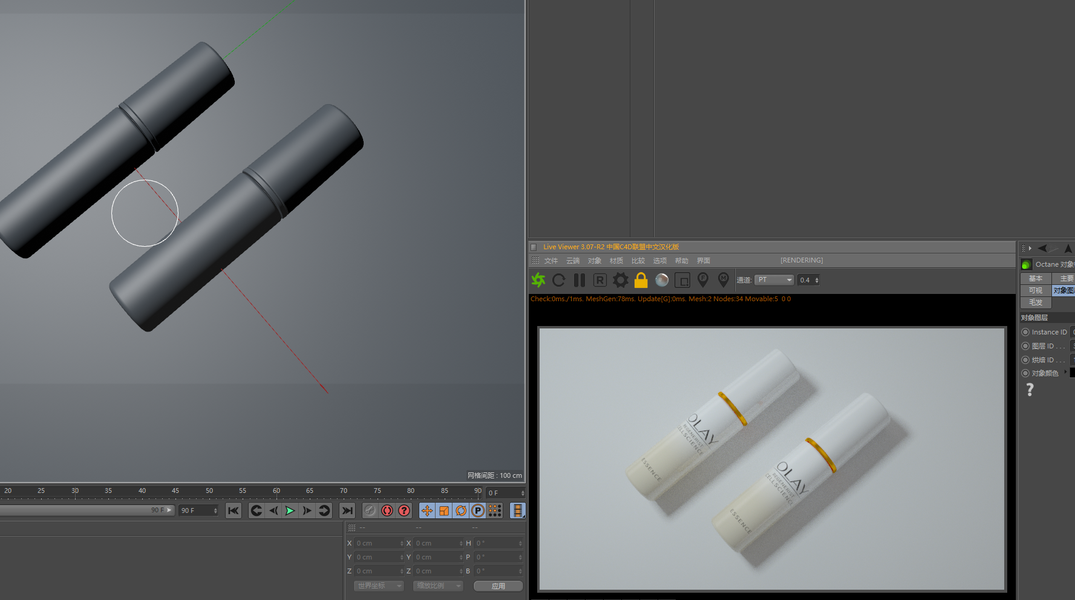The height and width of the screenshot is (600, 1075).
Task: Open the 比较 menu in Live Viewer
Action: tap(638, 261)
